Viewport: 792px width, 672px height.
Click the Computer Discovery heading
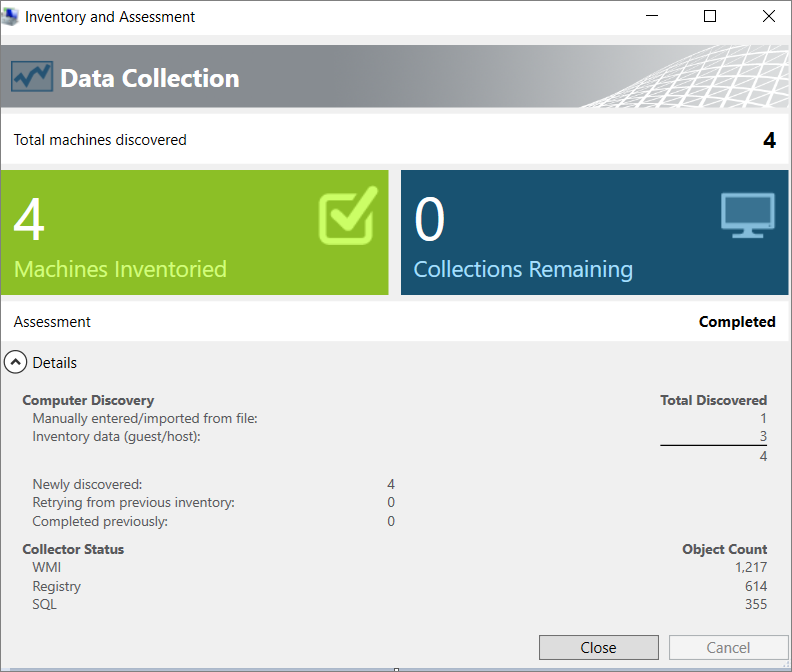click(x=88, y=400)
